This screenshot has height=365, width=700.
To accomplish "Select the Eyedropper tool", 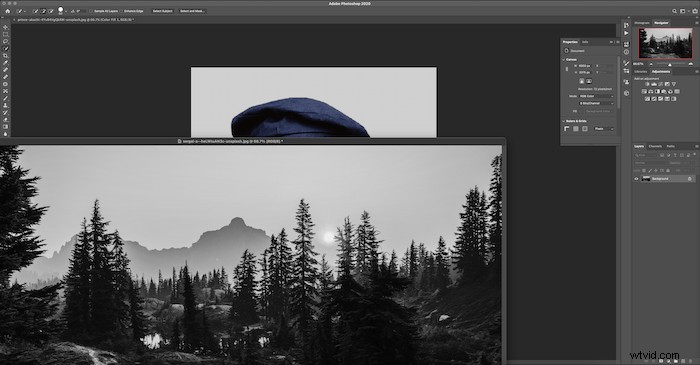I will [5, 63].
